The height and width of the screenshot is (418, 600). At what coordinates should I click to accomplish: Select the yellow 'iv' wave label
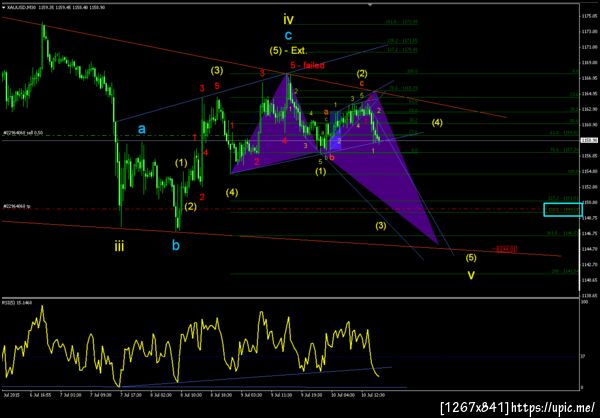point(289,18)
